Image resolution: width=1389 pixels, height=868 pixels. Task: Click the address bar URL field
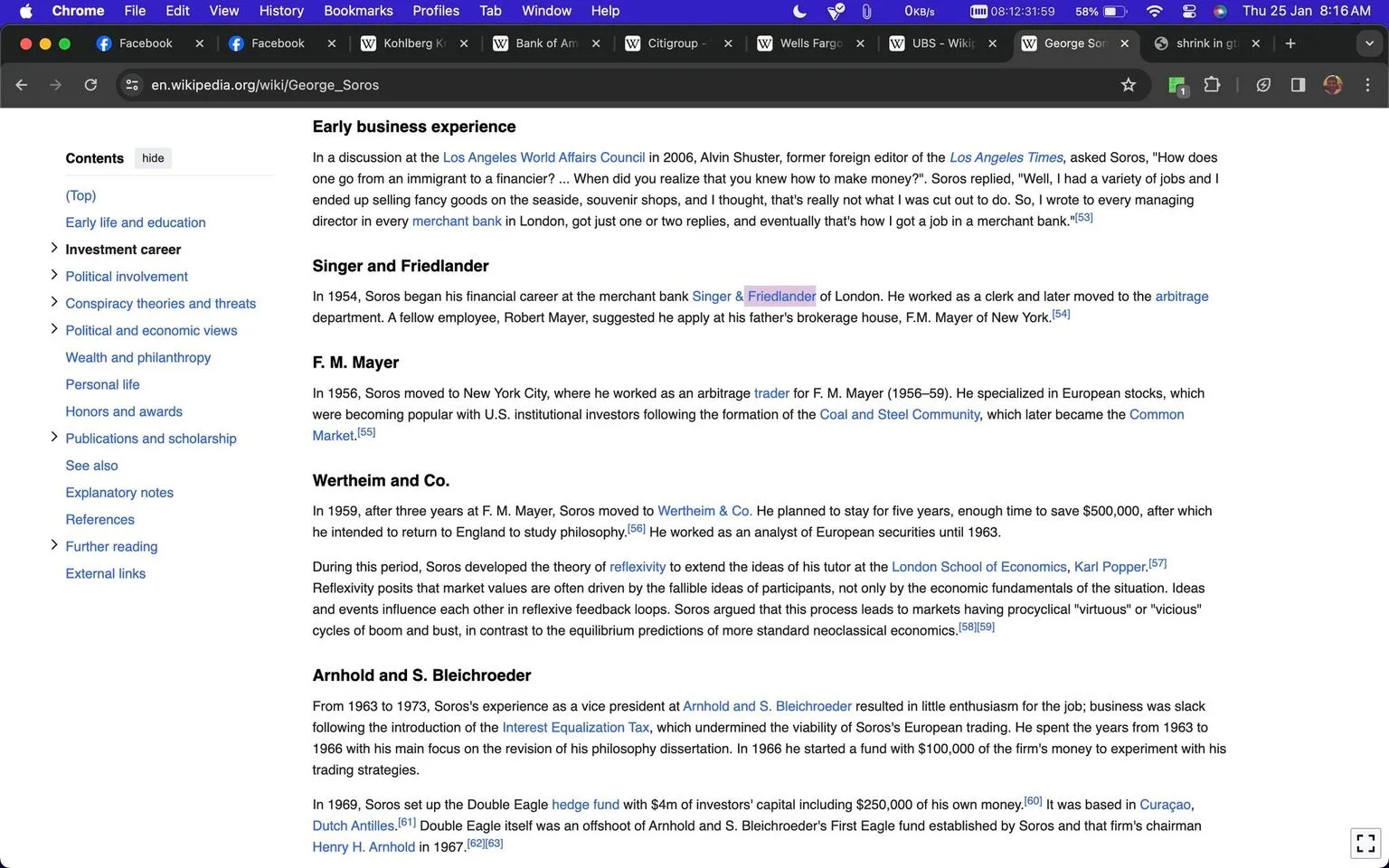point(624,85)
